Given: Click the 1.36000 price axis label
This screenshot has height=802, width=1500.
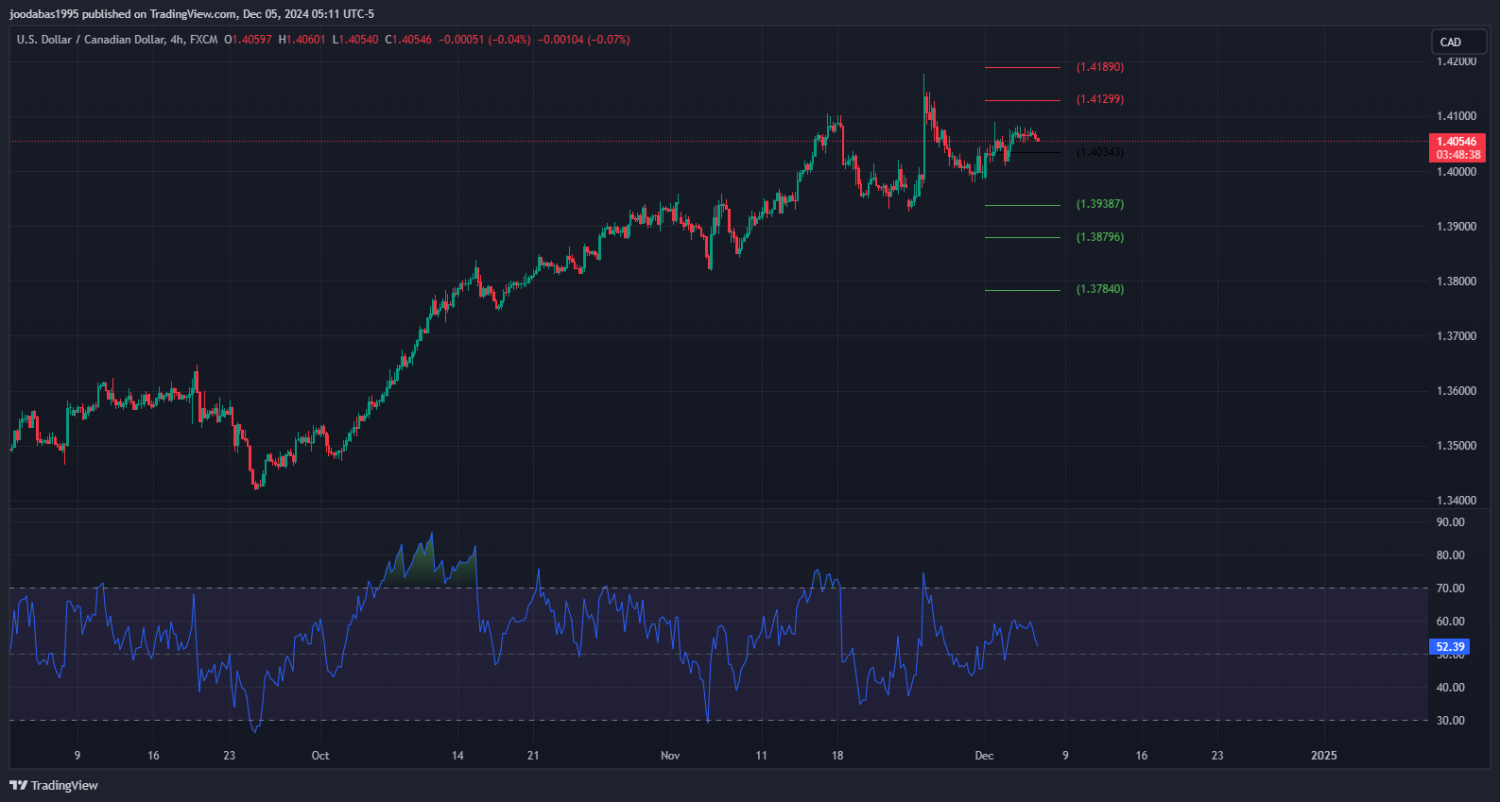Looking at the screenshot, I should pyautogui.click(x=1456, y=391).
